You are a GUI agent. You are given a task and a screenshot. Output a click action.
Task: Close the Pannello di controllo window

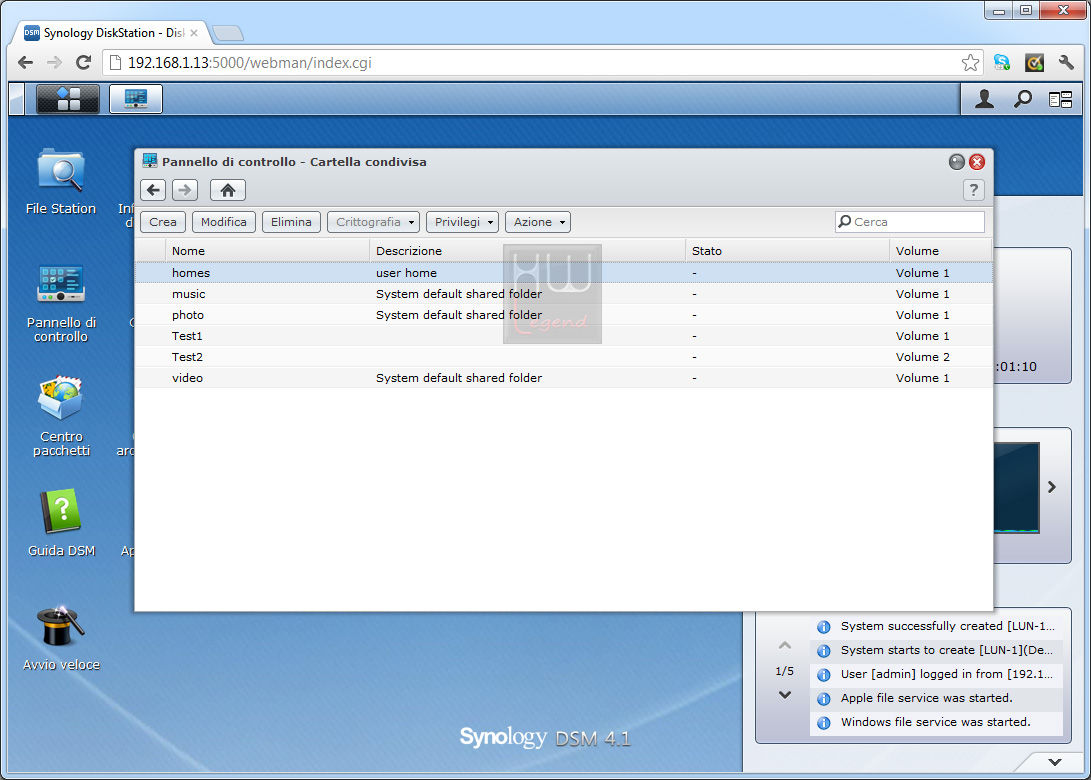(977, 162)
